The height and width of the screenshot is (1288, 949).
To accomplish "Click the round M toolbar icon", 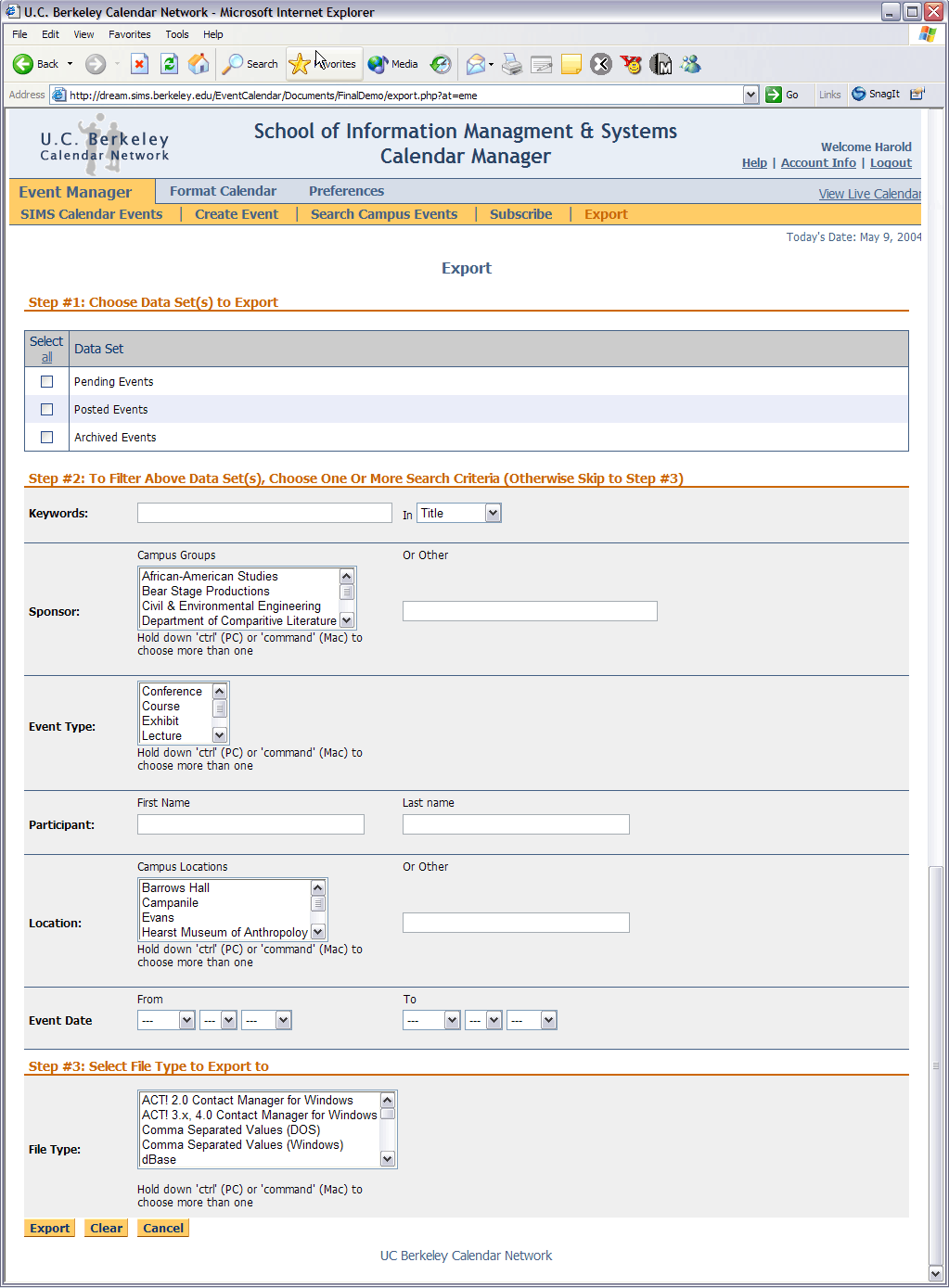I will tap(660, 64).
